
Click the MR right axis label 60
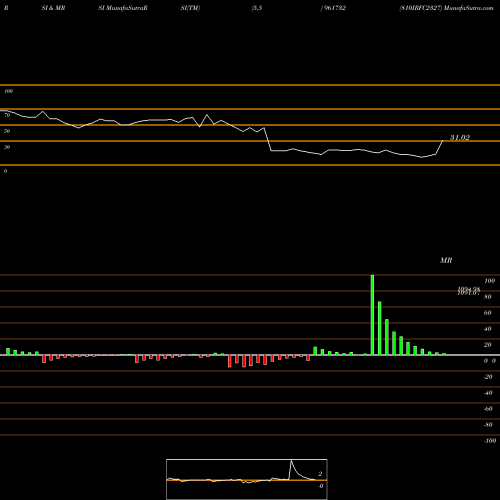pos(488,313)
